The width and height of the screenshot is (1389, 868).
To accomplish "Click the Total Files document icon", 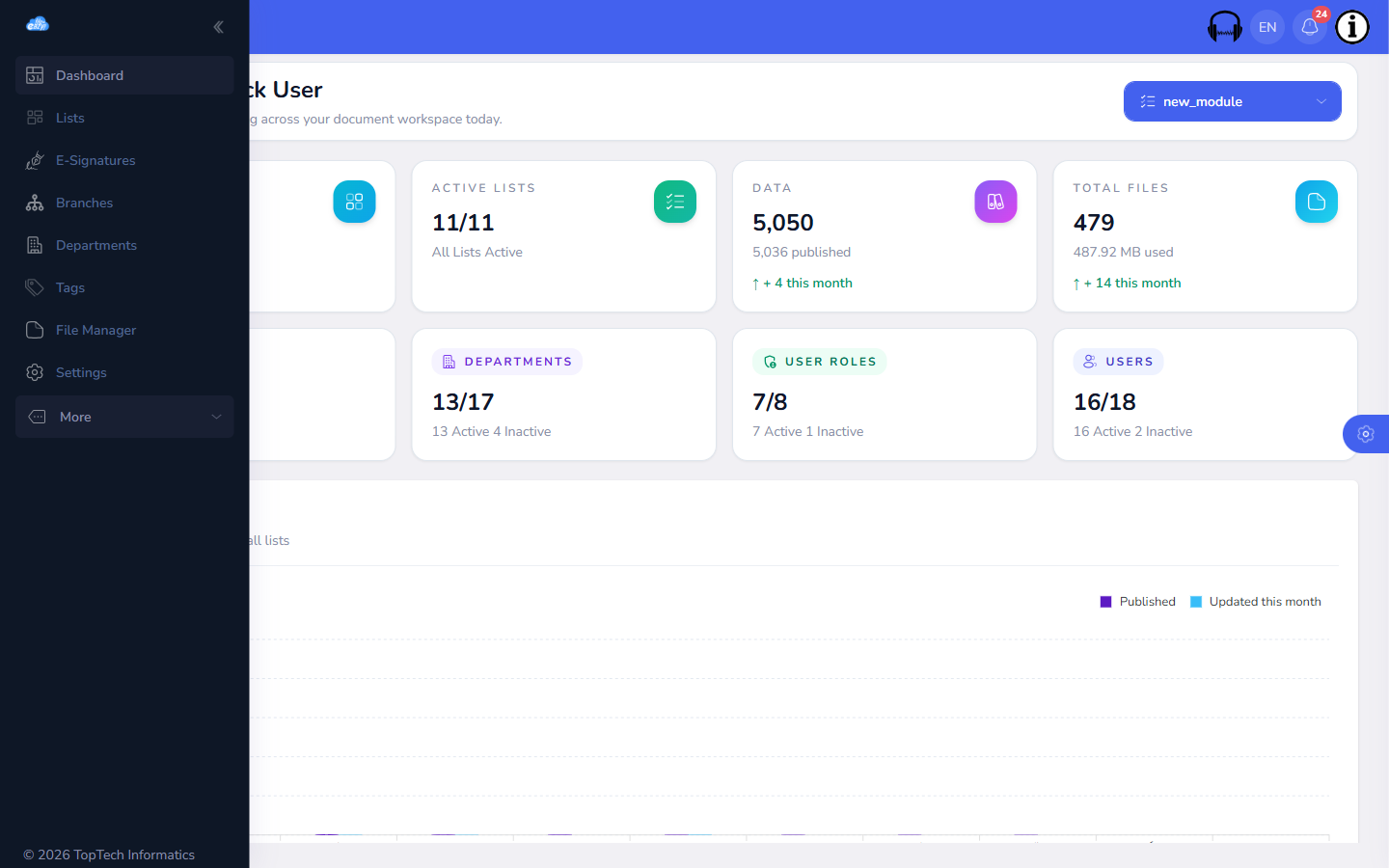I will pyautogui.click(x=1317, y=202).
